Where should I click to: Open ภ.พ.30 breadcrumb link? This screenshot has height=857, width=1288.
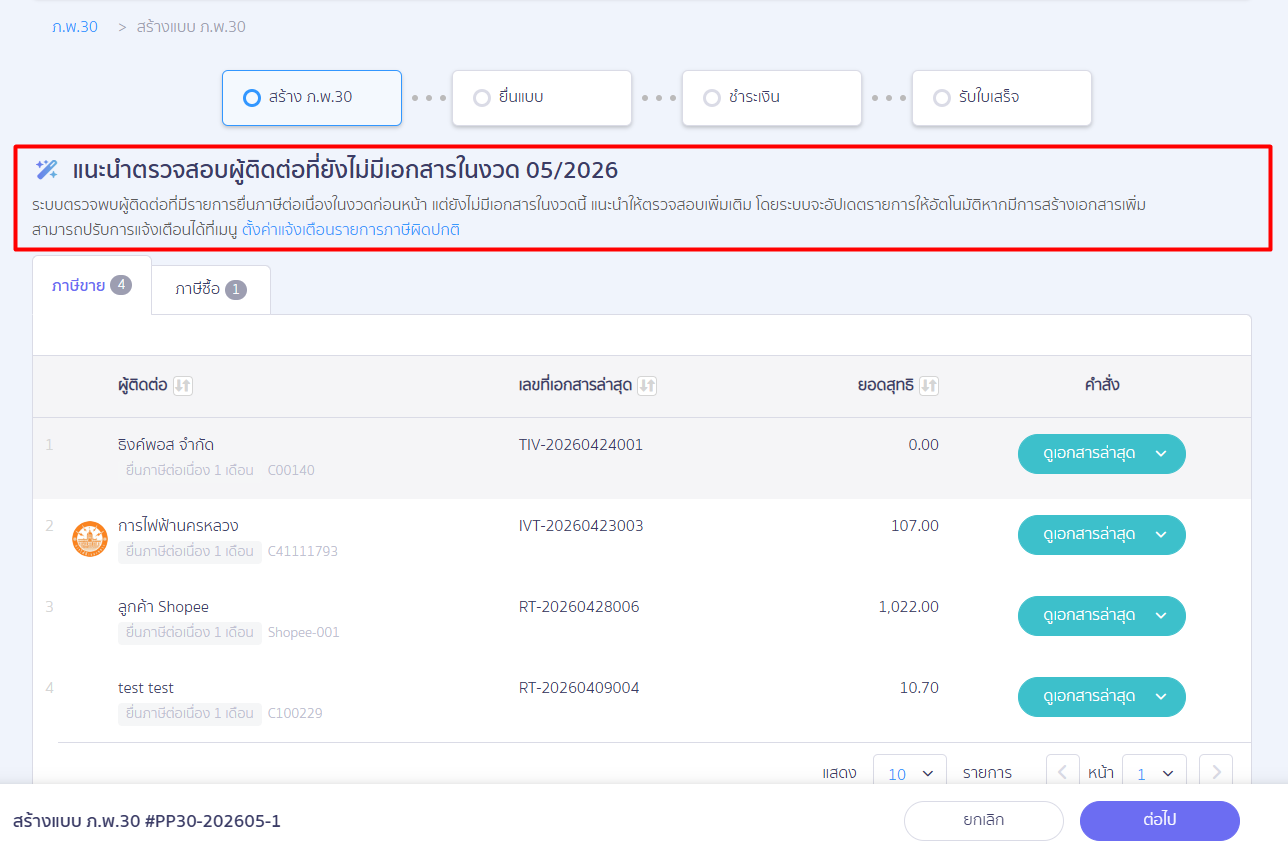(75, 27)
